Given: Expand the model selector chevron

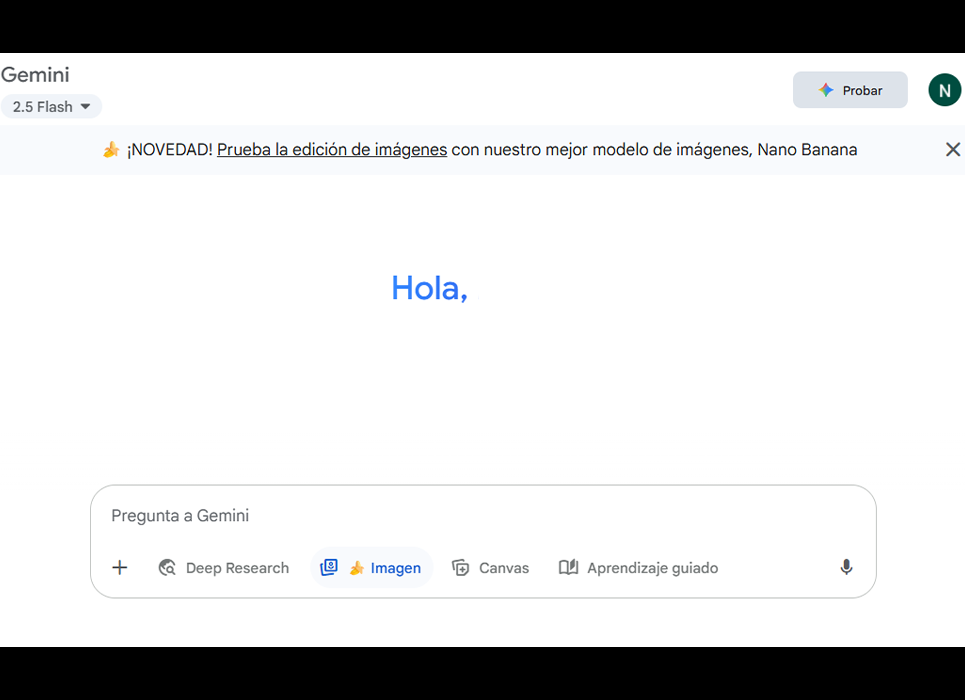Looking at the screenshot, I should point(86,106).
